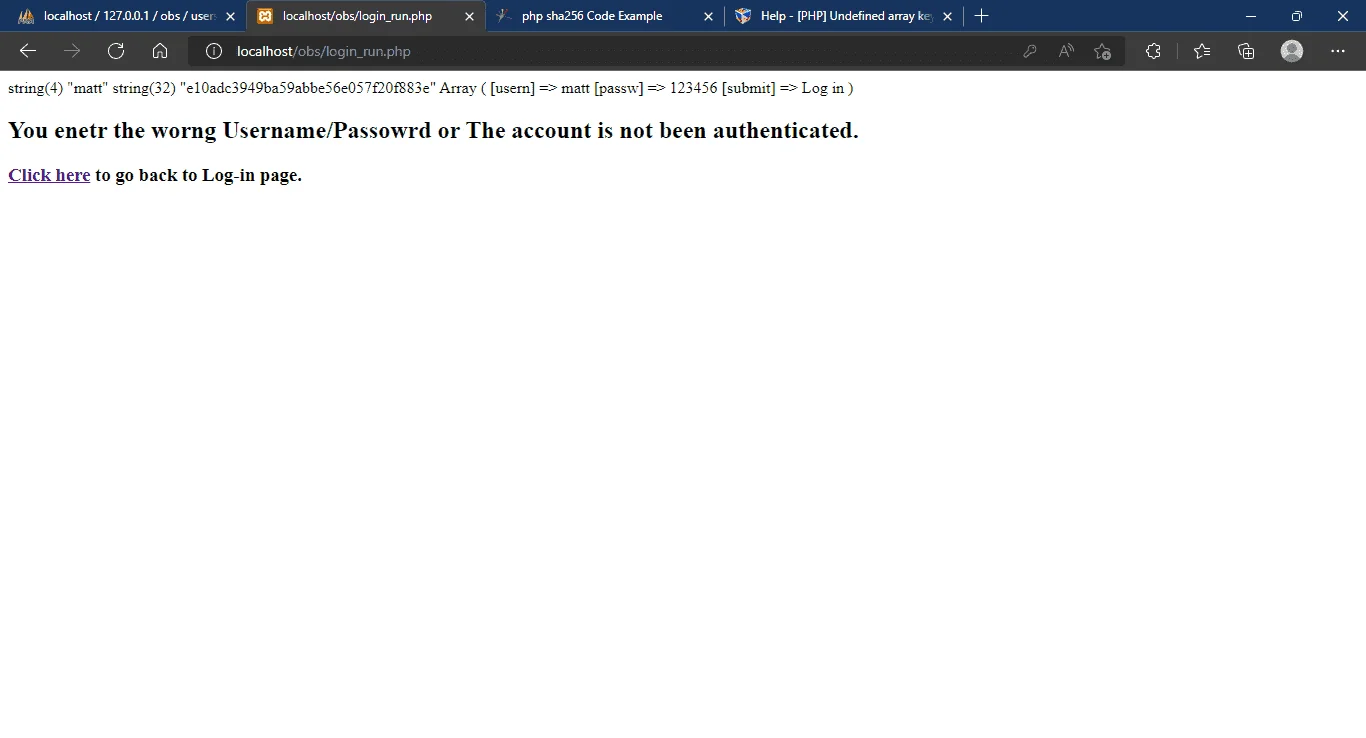The image size is (1366, 738).
Task: Click 'to go back to Log-in page' text
Action: 198,175
